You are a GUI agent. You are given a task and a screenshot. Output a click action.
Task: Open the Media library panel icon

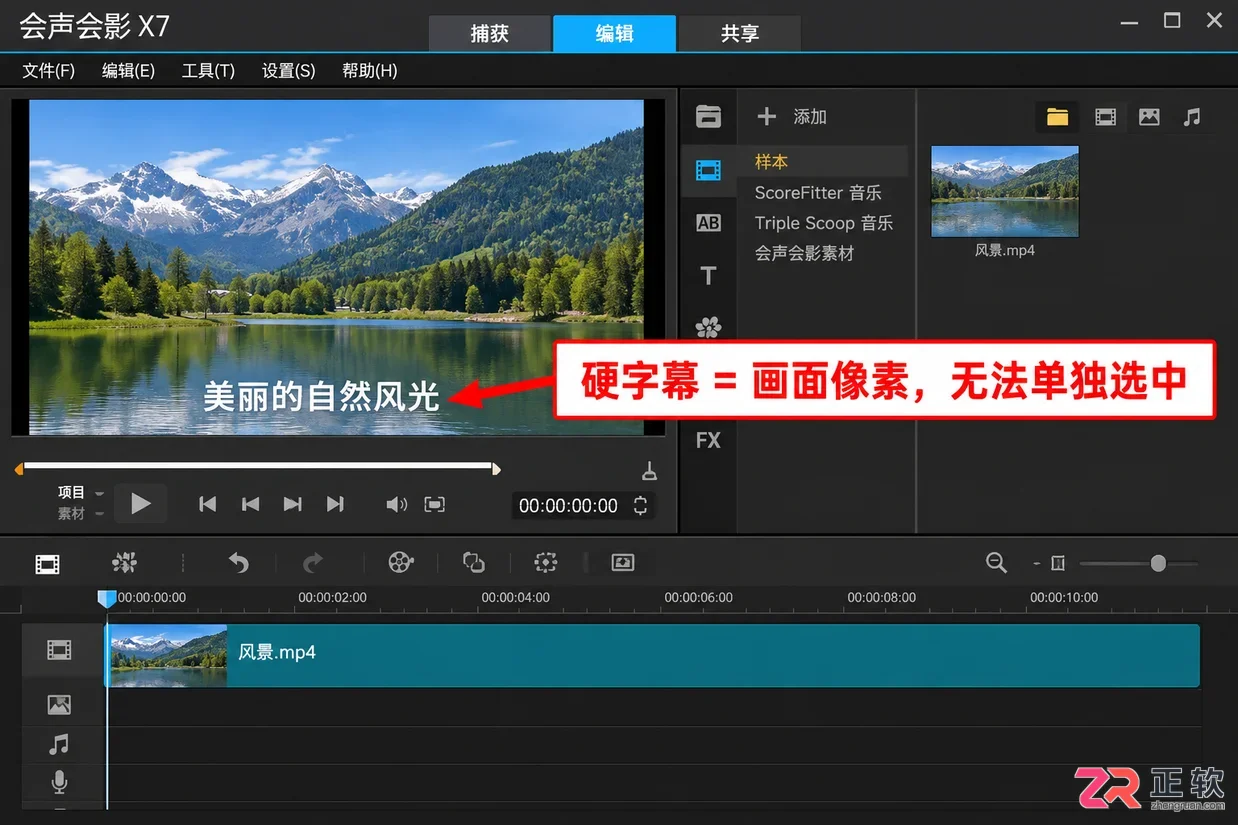[x=708, y=116]
